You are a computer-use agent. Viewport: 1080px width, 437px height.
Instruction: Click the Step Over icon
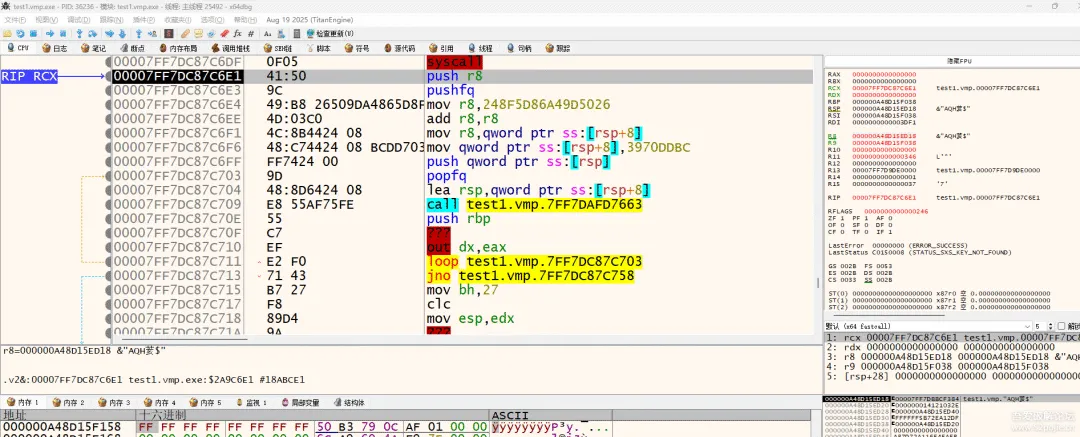click(x=92, y=34)
